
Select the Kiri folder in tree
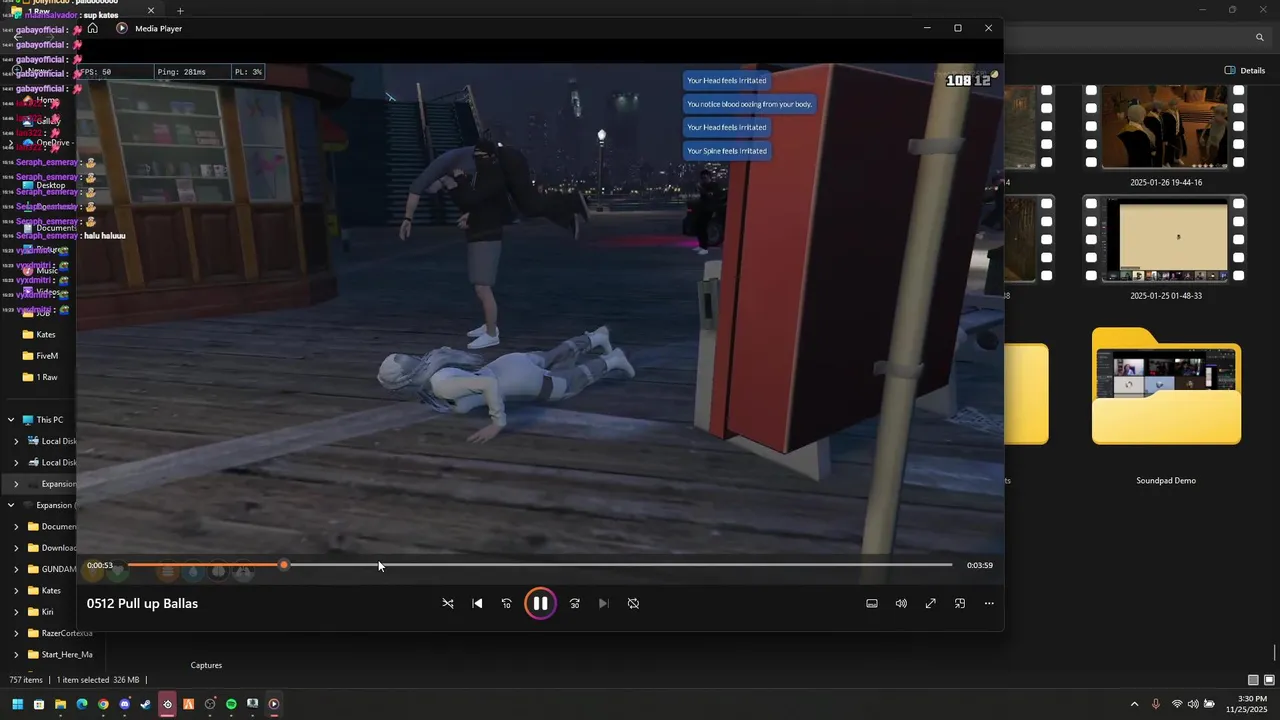pyautogui.click(x=41, y=612)
